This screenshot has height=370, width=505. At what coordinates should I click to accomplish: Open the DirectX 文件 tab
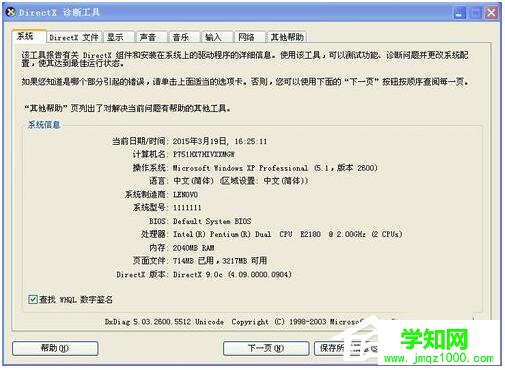(x=74, y=37)
